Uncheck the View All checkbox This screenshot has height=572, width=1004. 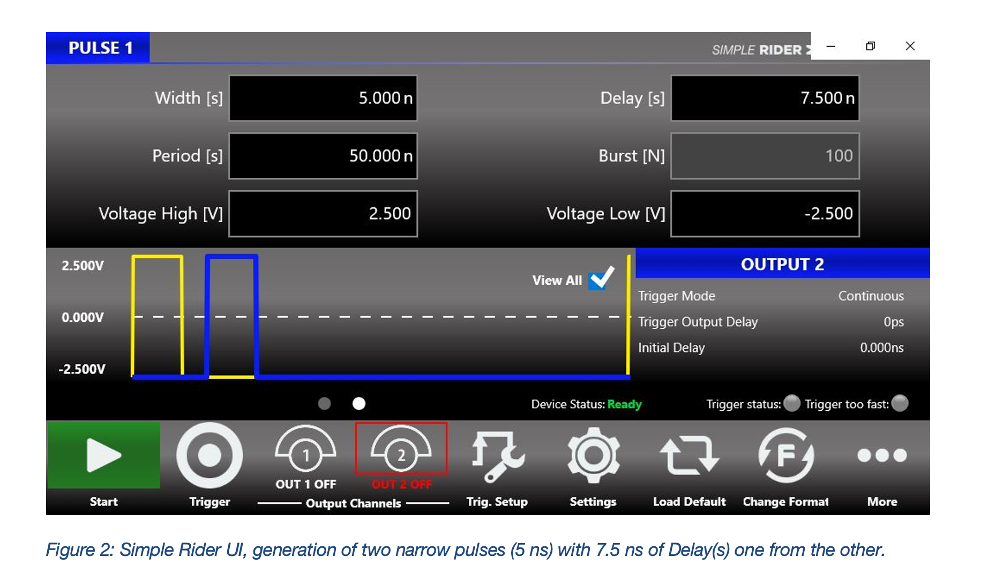pyautogui.click(x=601, y=279)
